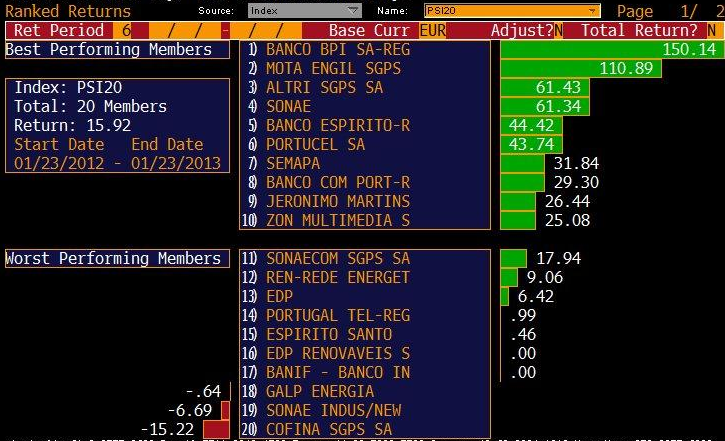Viewport: 725px width, 441px height.
Task: Click the 110.89 return bar
Action: coord(581,68)
